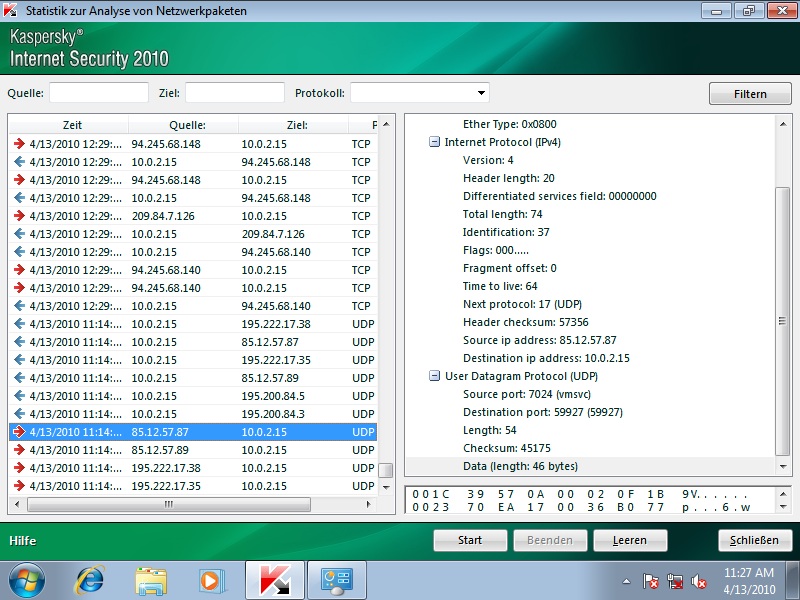The image size is (800, 600).
Task: Select source cell 195.222.17.38
Action: 166,468
